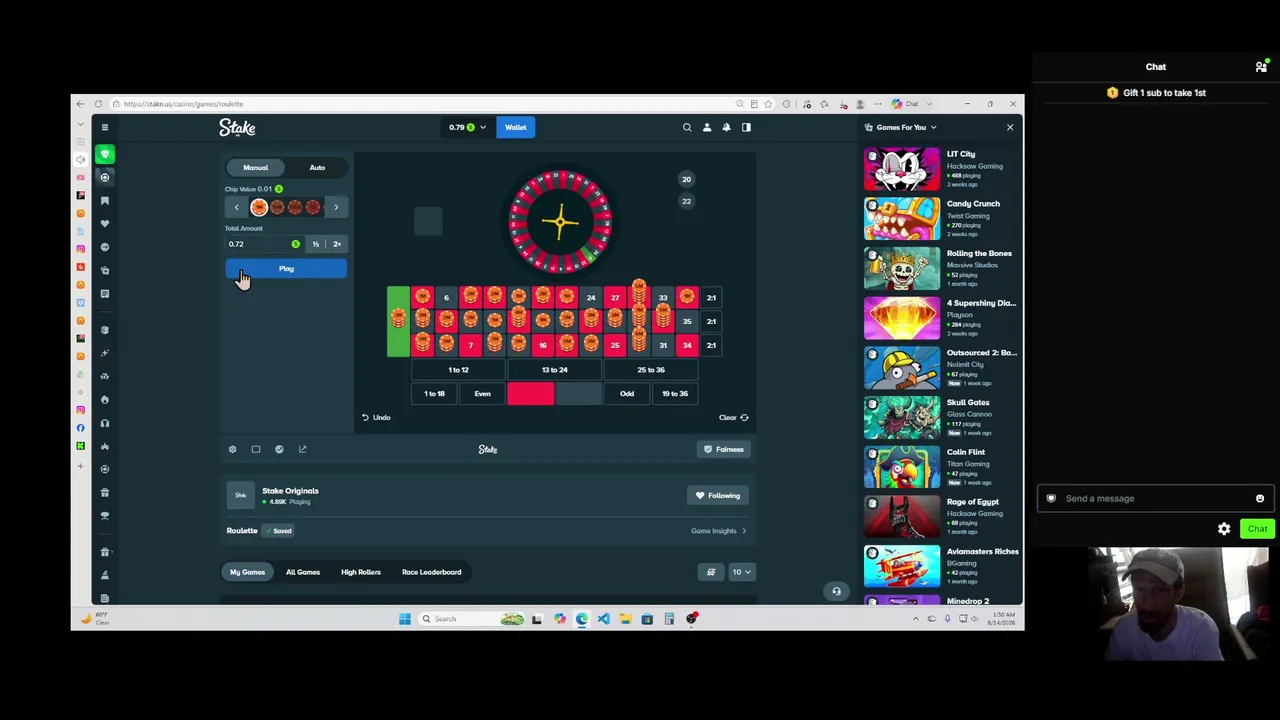Toggle the Following heart button
This screenshot has height=720, width=1280.
[719, 496]
